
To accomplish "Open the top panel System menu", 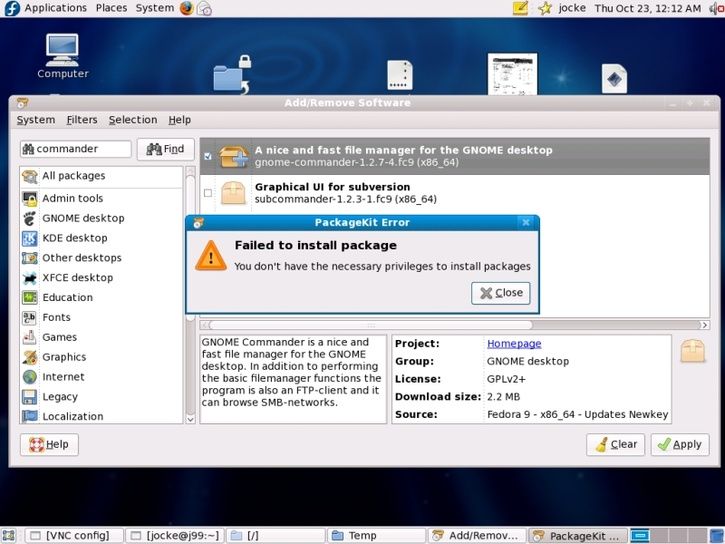I will click(x=155, y=8).
